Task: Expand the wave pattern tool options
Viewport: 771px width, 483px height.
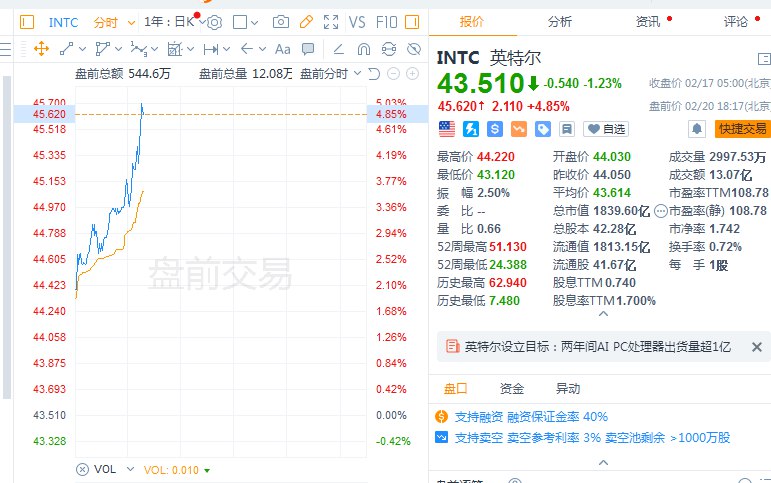Action: 154,49
